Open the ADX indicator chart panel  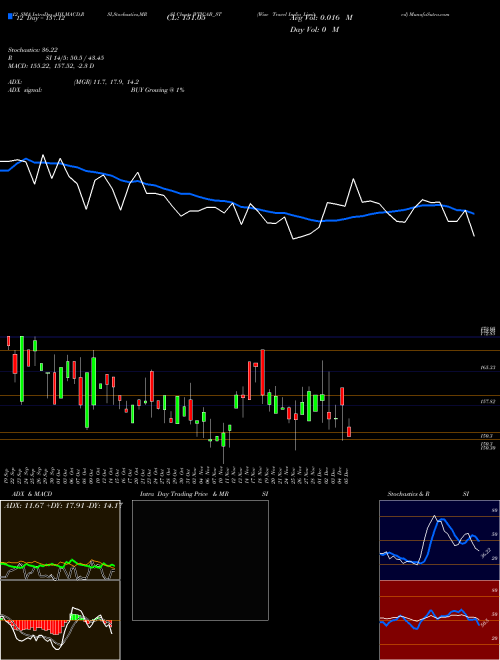(x=60, y=540)
